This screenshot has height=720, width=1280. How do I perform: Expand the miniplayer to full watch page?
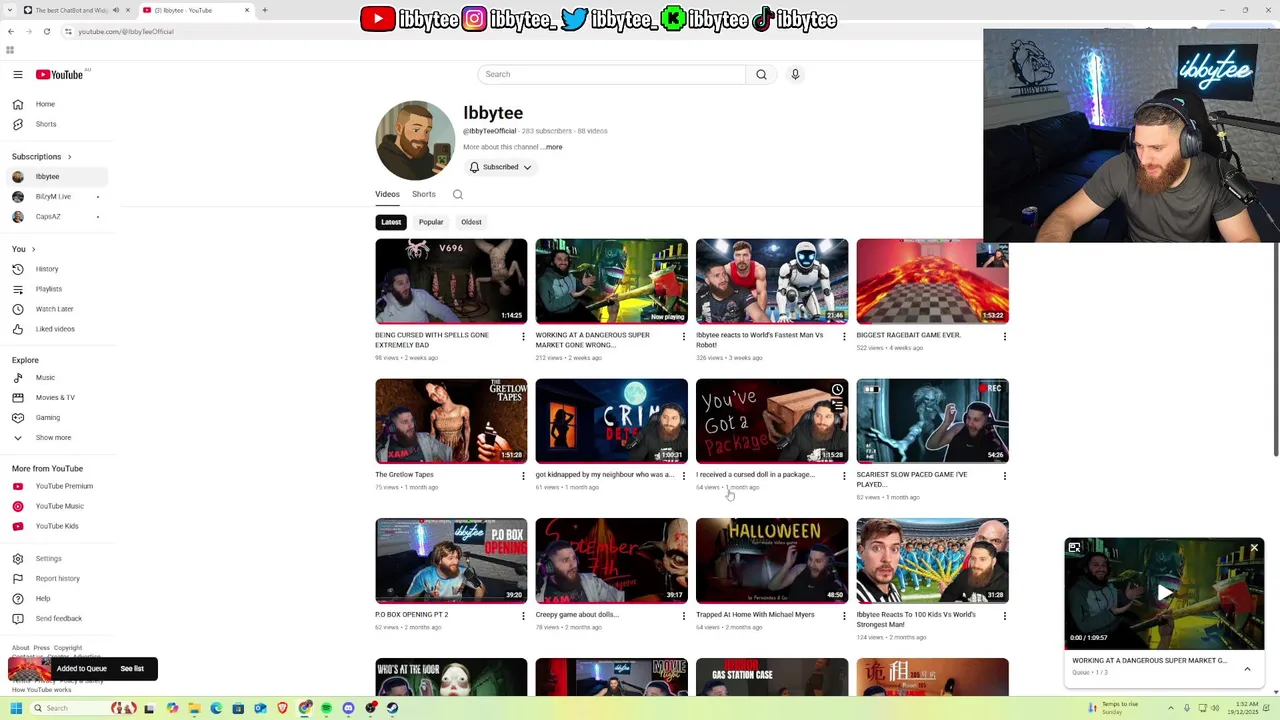click(1074, 548)
